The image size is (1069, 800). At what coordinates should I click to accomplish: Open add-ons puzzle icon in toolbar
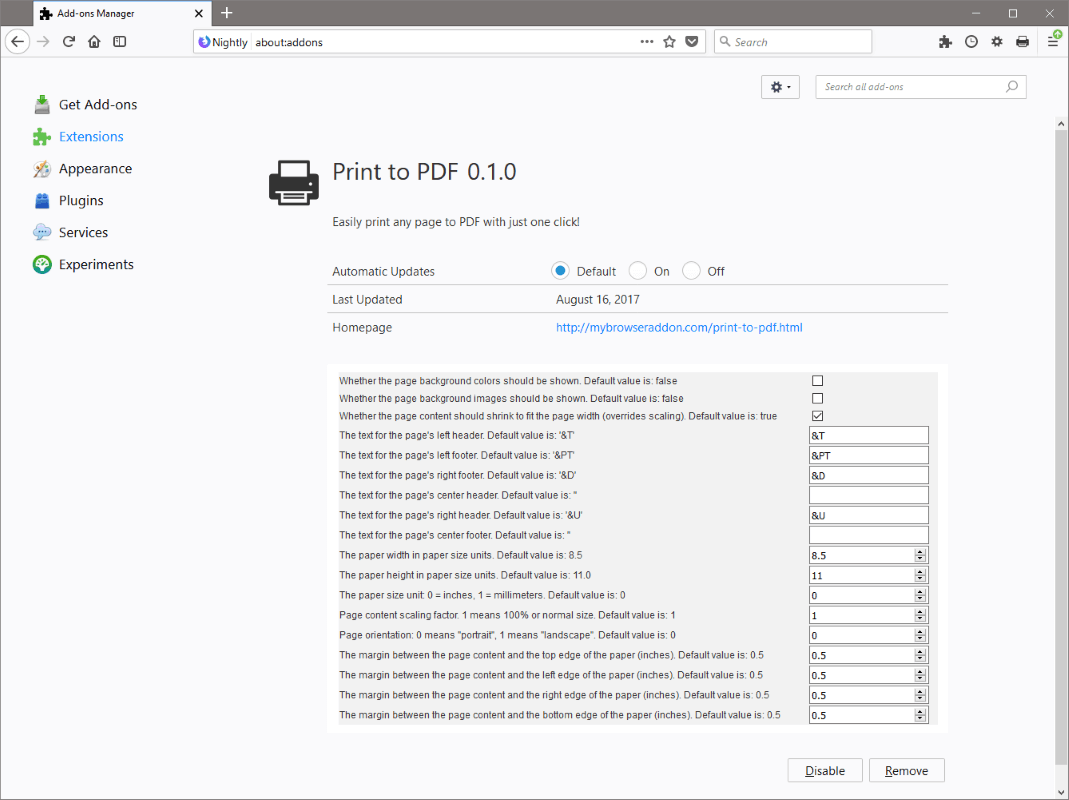pos(945,42)
